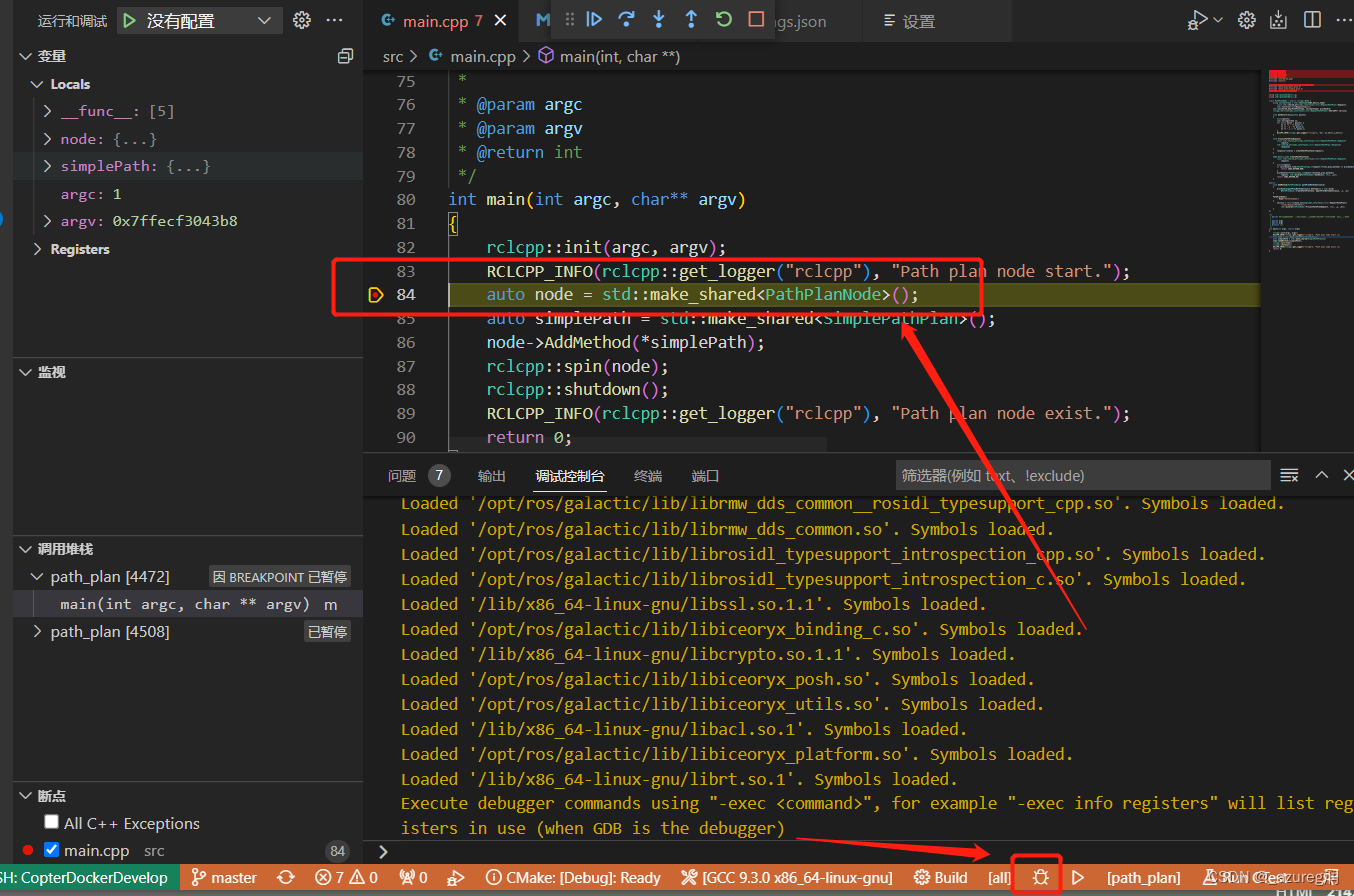This screenshot has width=1354, height=896.
Task: Click the debug launch icon next to ports
Action: coord(456,877)
